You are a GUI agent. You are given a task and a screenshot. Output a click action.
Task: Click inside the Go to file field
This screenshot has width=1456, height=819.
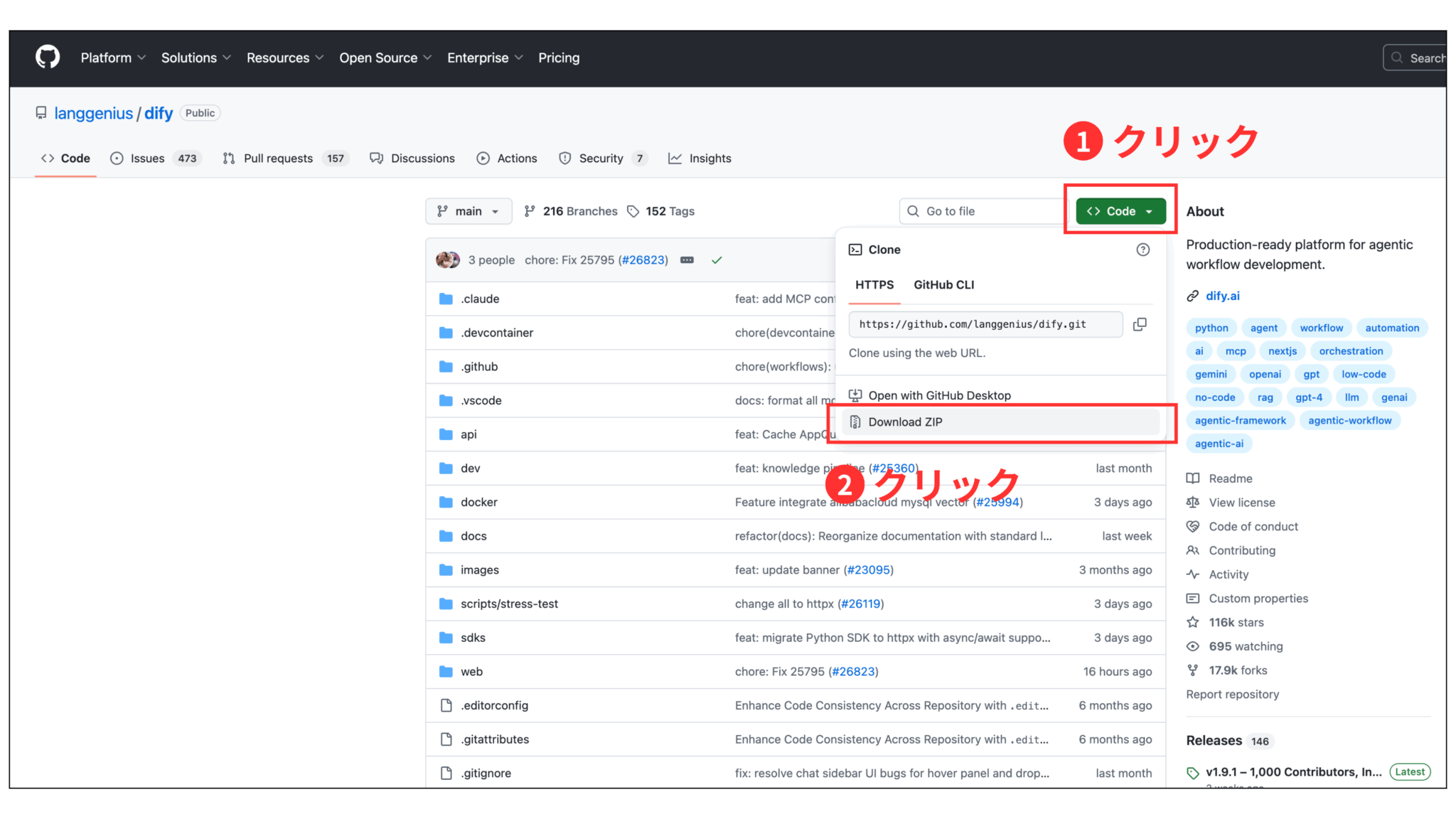point(981,210)
